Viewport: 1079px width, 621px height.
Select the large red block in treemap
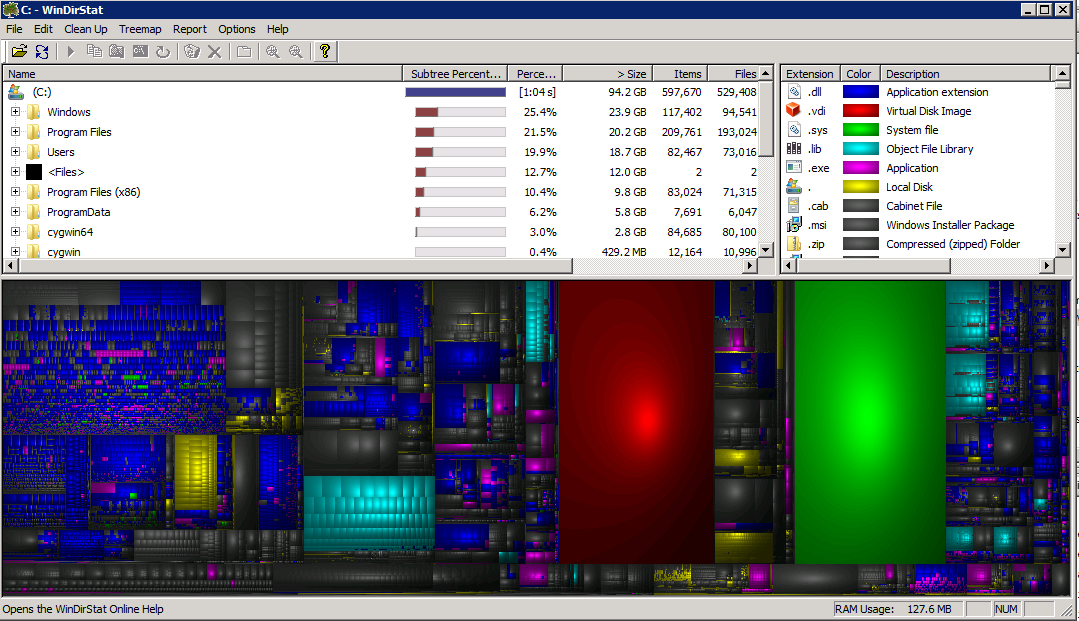pos(636,420)
